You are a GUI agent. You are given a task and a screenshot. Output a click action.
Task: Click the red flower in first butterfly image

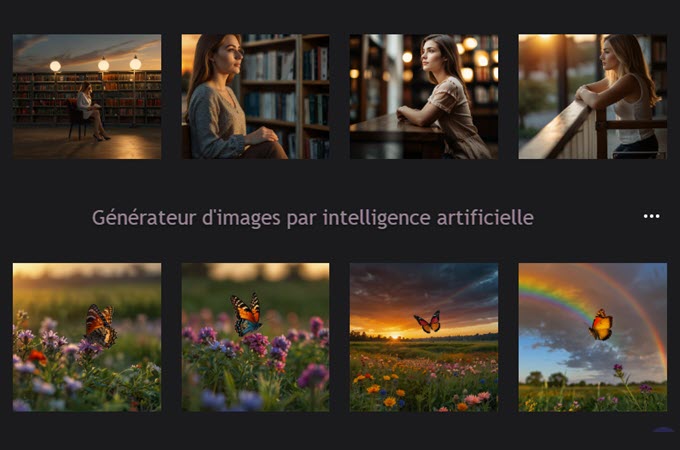[x=37, y=357]
